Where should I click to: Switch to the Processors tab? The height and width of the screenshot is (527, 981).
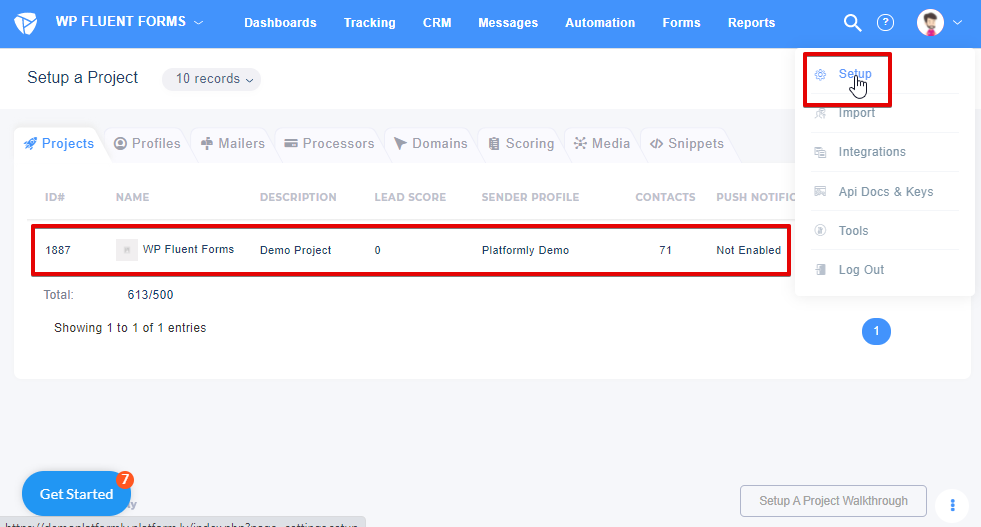[x=329, y=143]
